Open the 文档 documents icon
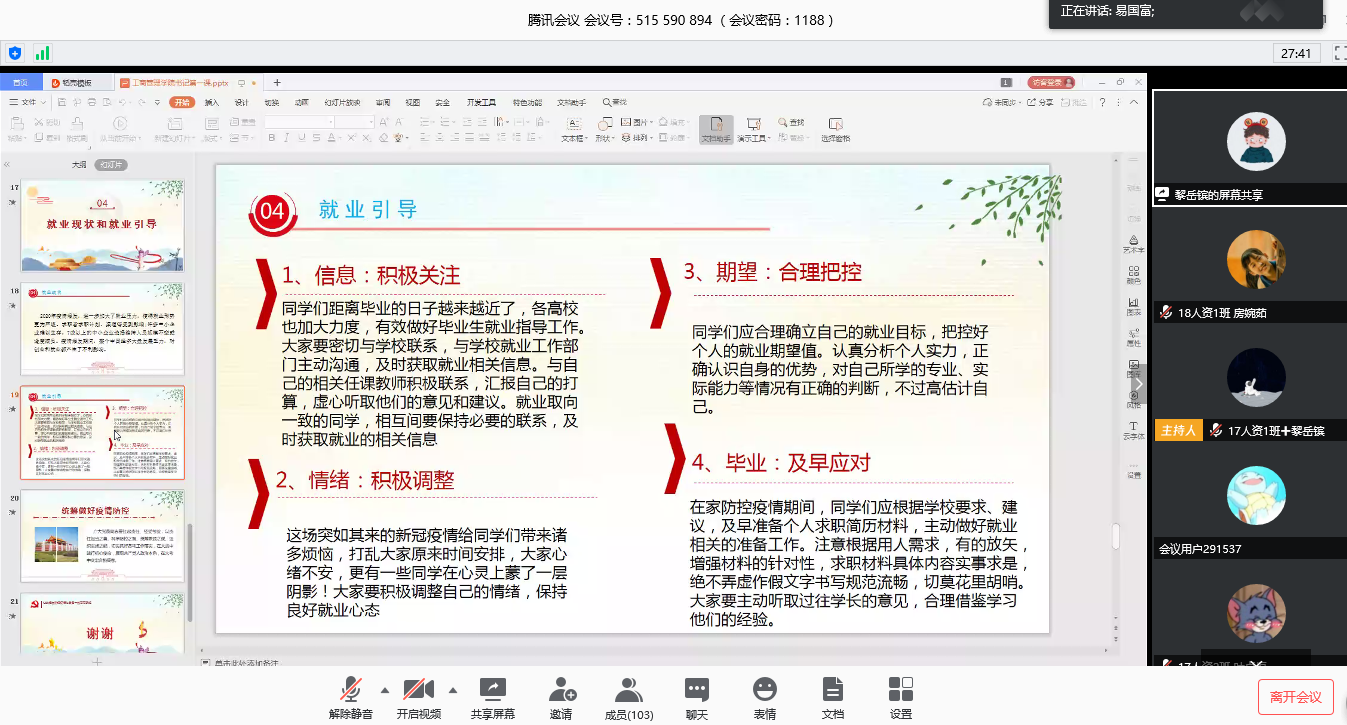Viewport: 1347px width, 725px height. pos(832,691)
